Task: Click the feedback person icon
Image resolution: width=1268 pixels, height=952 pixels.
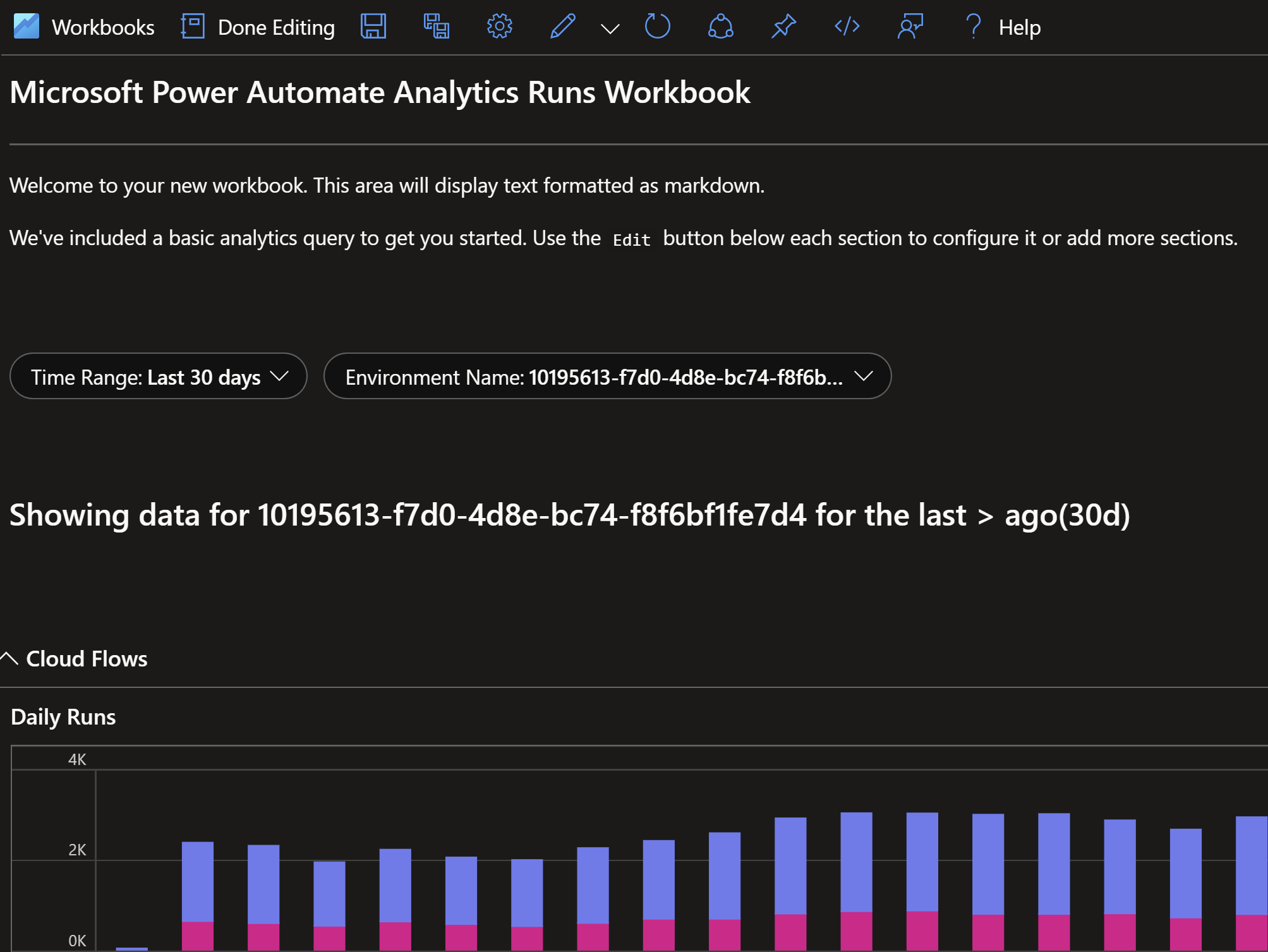Action: (x=910, y=27)
